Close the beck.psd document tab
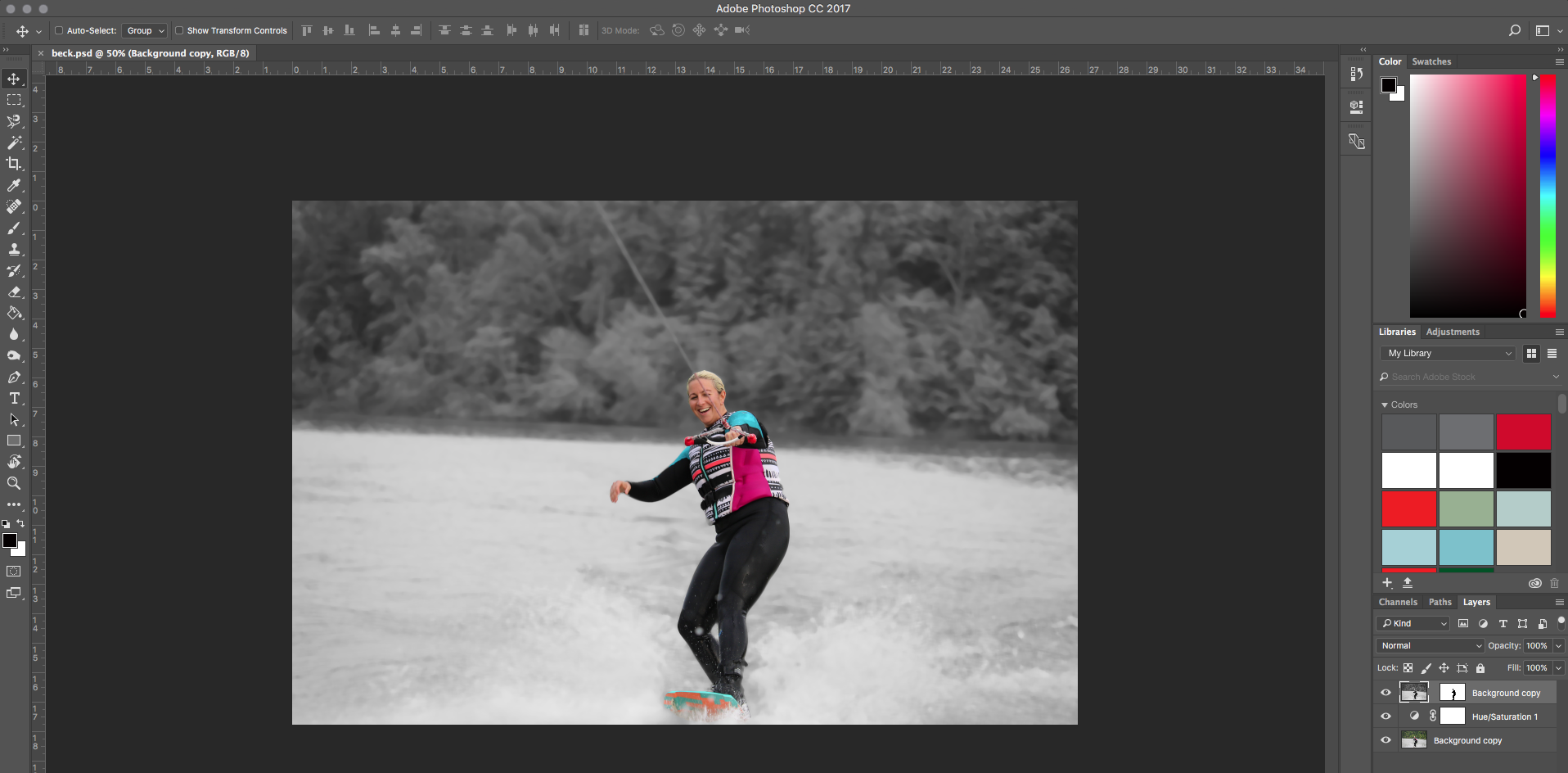 tap(41, 53)
